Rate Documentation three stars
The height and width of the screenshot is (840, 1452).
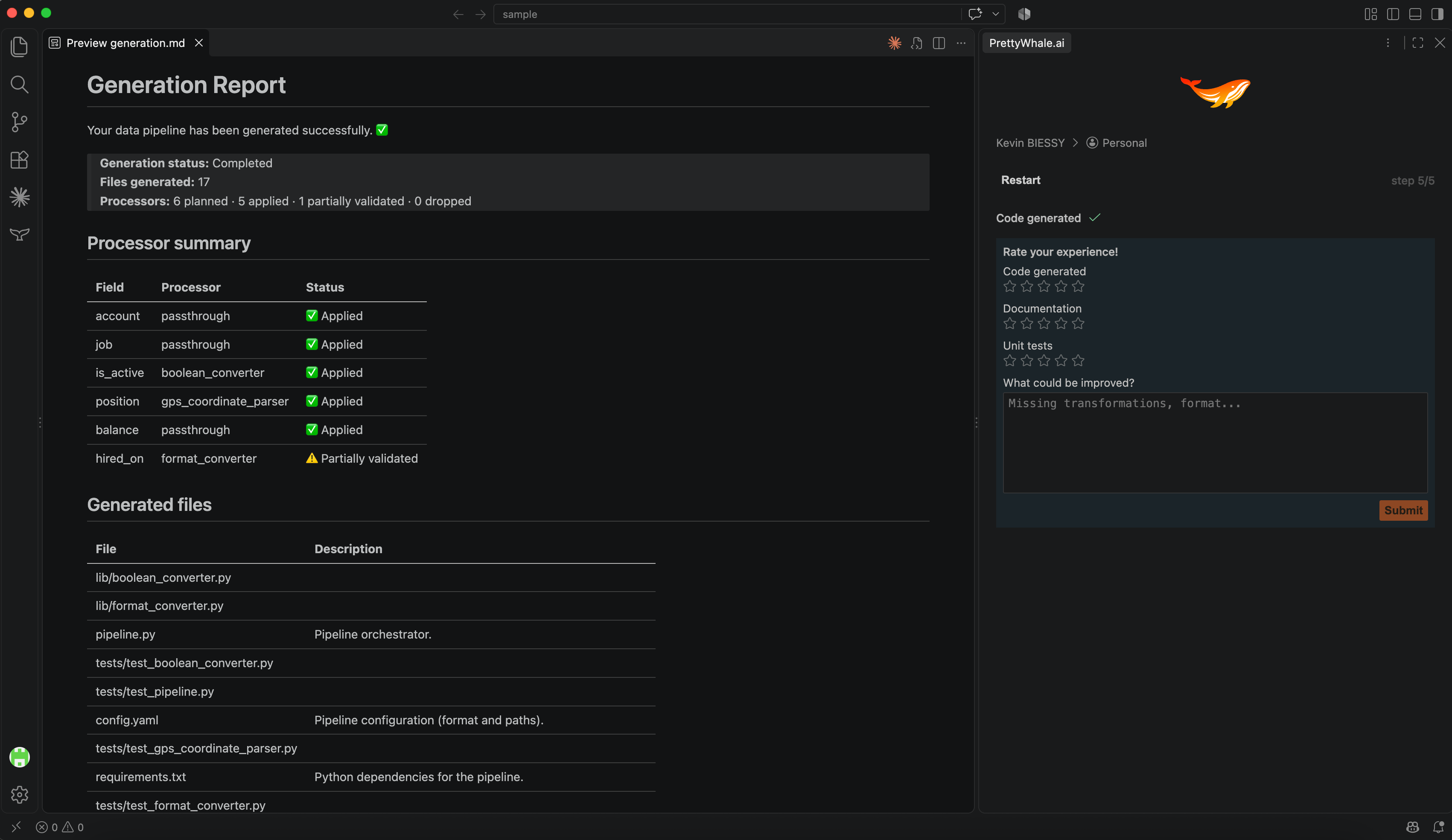coord(1044,323)
